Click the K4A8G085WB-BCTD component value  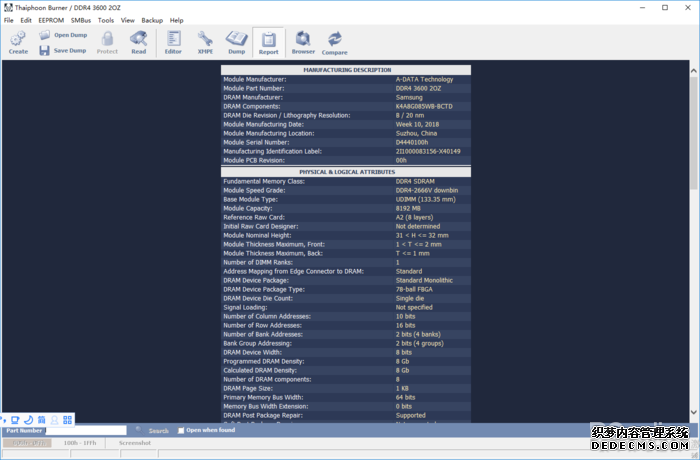click(424, 106)
